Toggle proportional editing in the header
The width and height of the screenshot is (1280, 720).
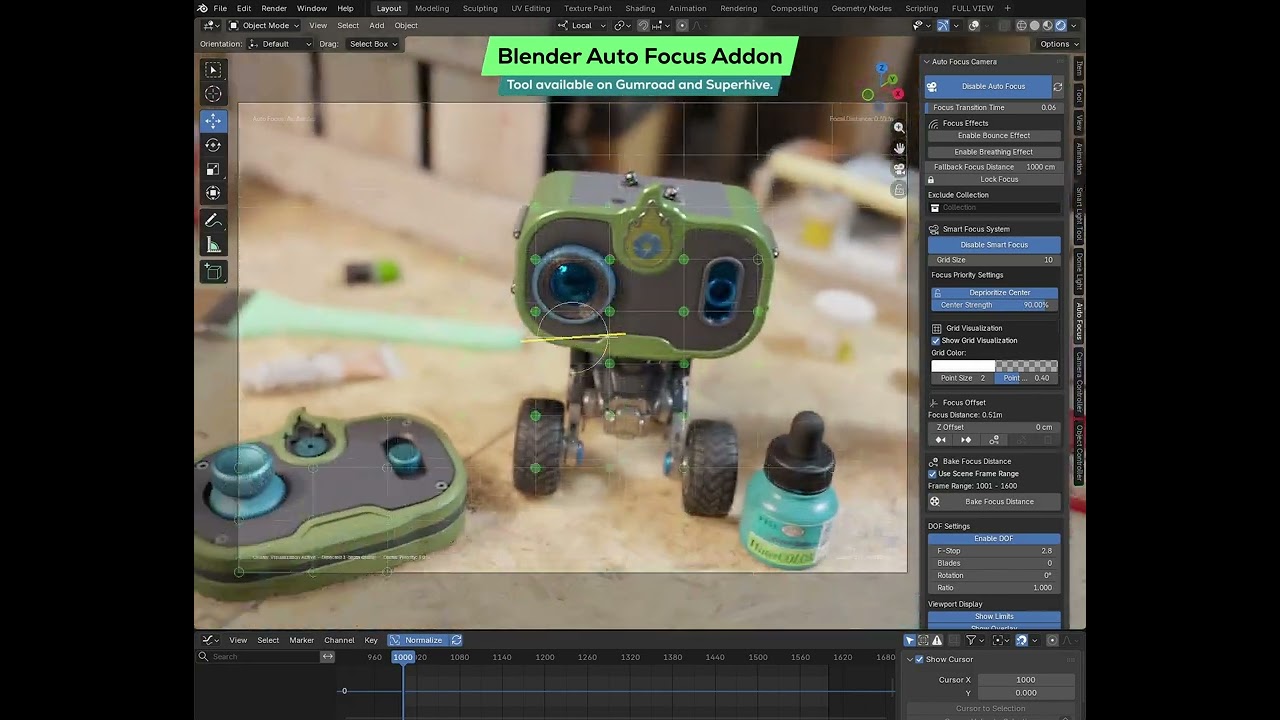(682, 26)
